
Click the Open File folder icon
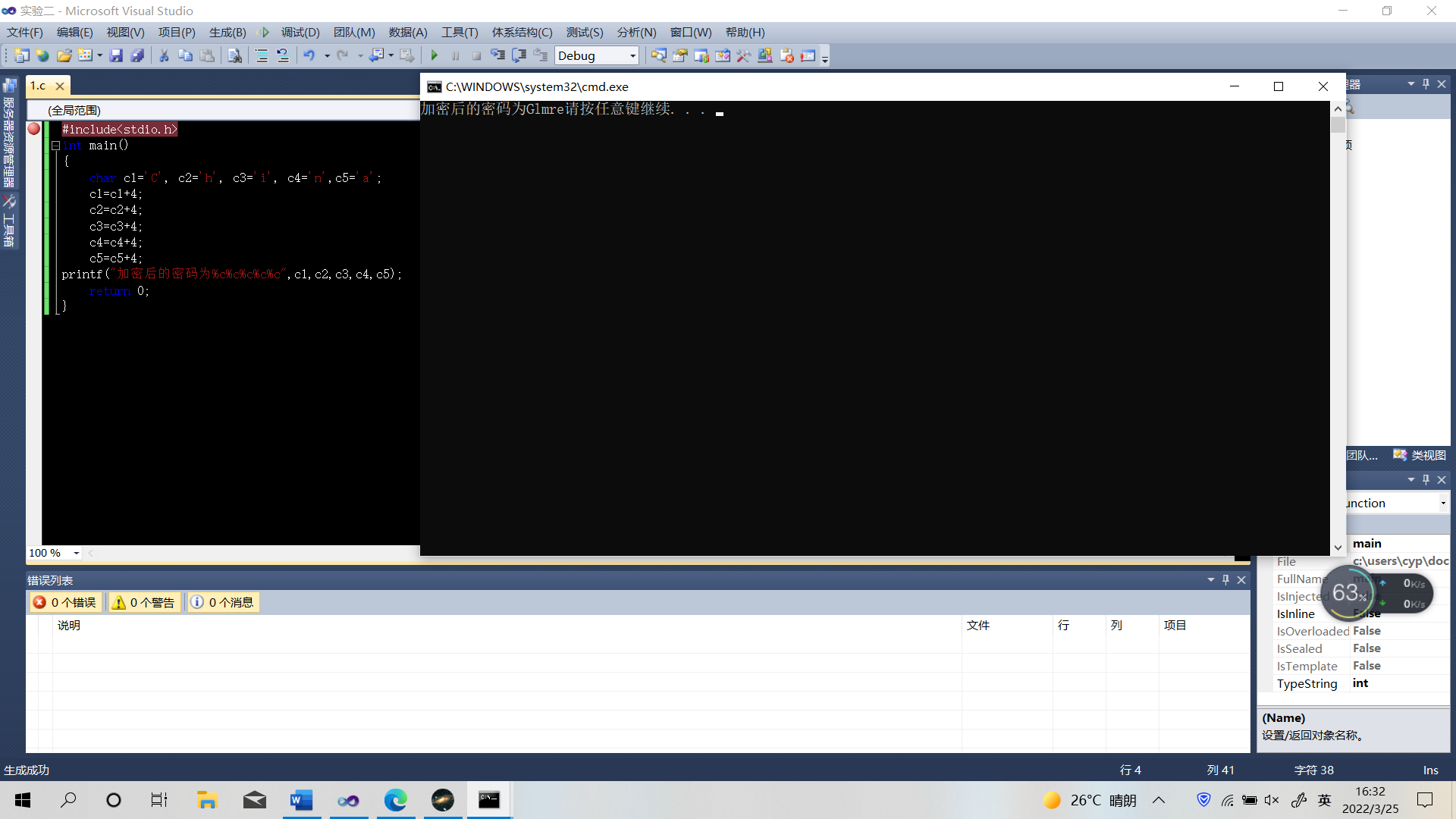click(x=64, y=55)
